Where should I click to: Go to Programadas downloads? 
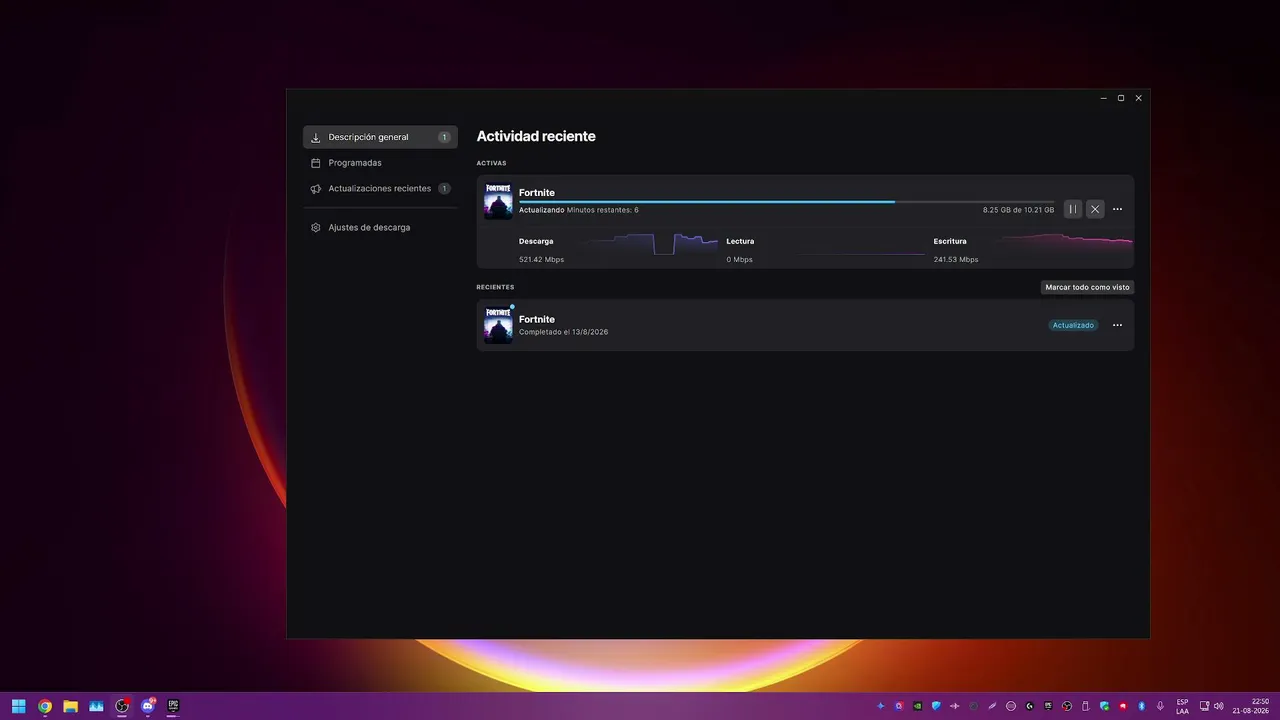(x=380, y=163)
